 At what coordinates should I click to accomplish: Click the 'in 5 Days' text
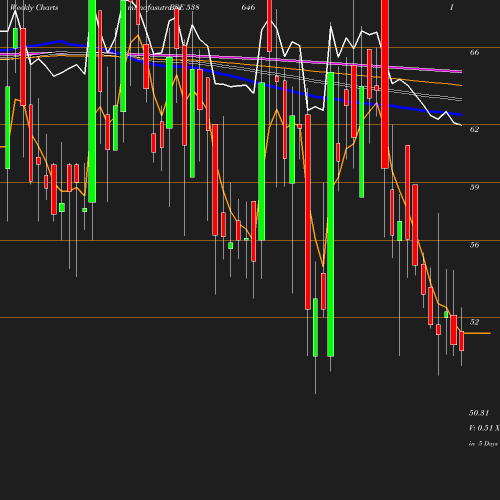(x=483, y=444)
